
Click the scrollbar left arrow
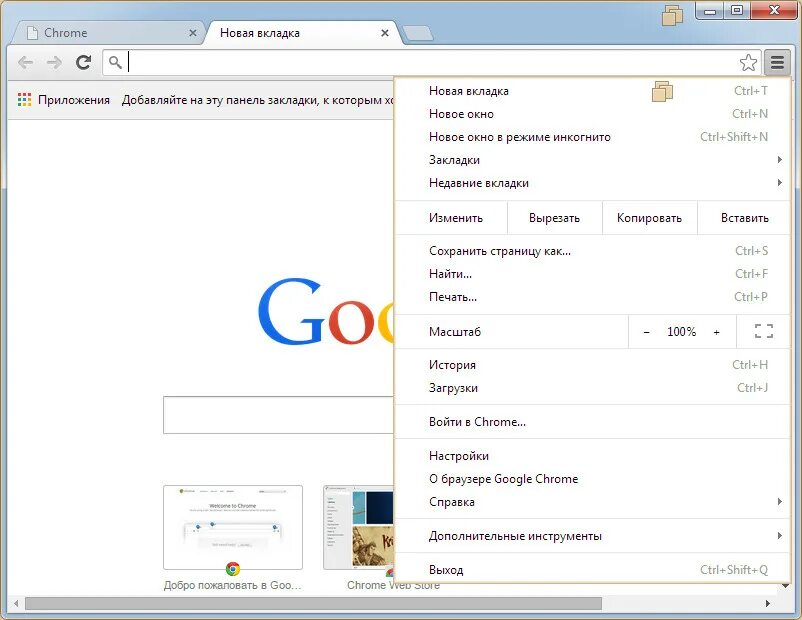[16, 604]
